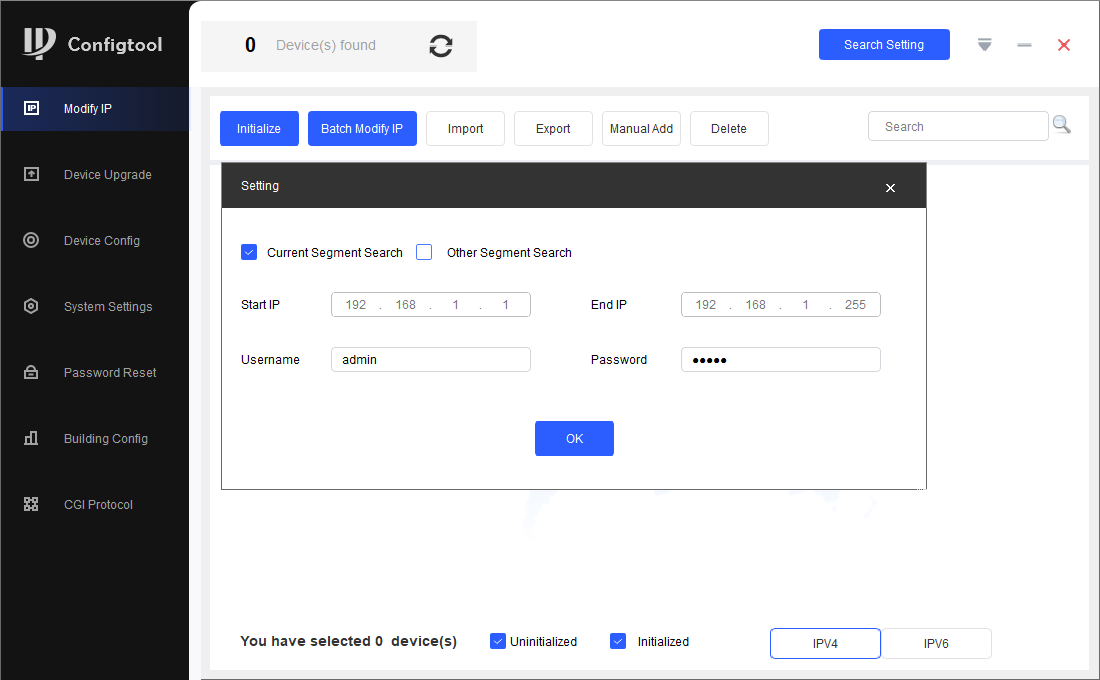Viewport: 1100px width, 680px height.
Task: Click the Device Upgrade sidebar icon
Action: 31,174
